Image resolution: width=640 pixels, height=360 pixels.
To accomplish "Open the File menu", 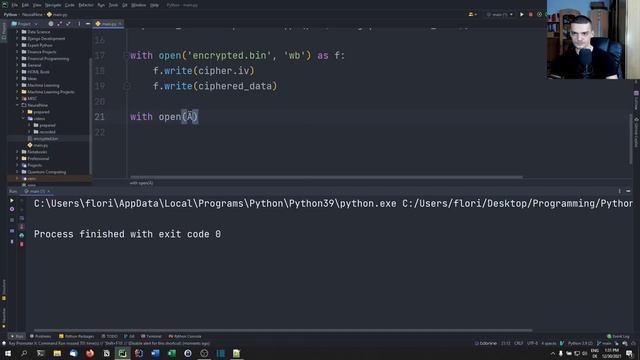I will [15, 5].
